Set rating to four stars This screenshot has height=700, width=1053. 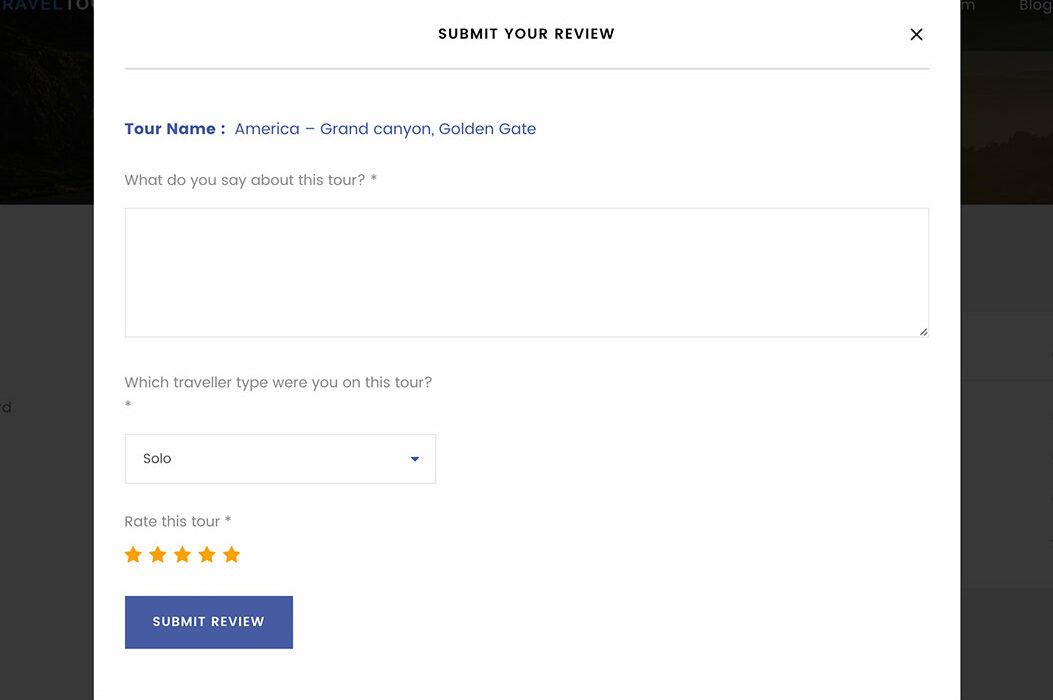tap(207, 554)
